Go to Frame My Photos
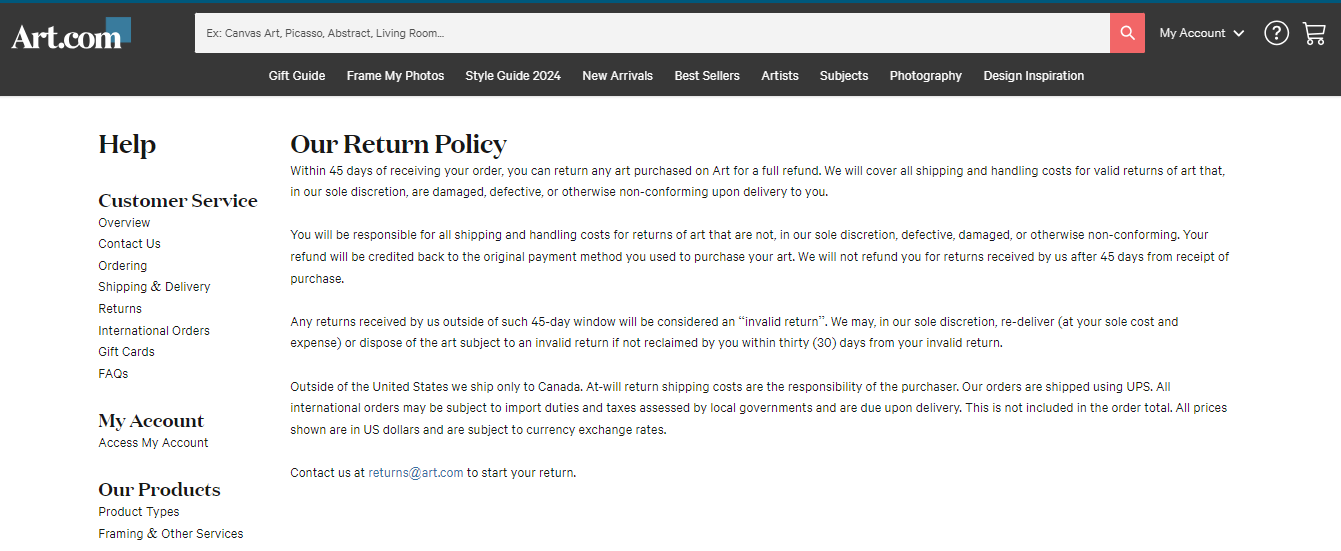This screenshot has height=551, width=1341. click(x=395, y=76)
